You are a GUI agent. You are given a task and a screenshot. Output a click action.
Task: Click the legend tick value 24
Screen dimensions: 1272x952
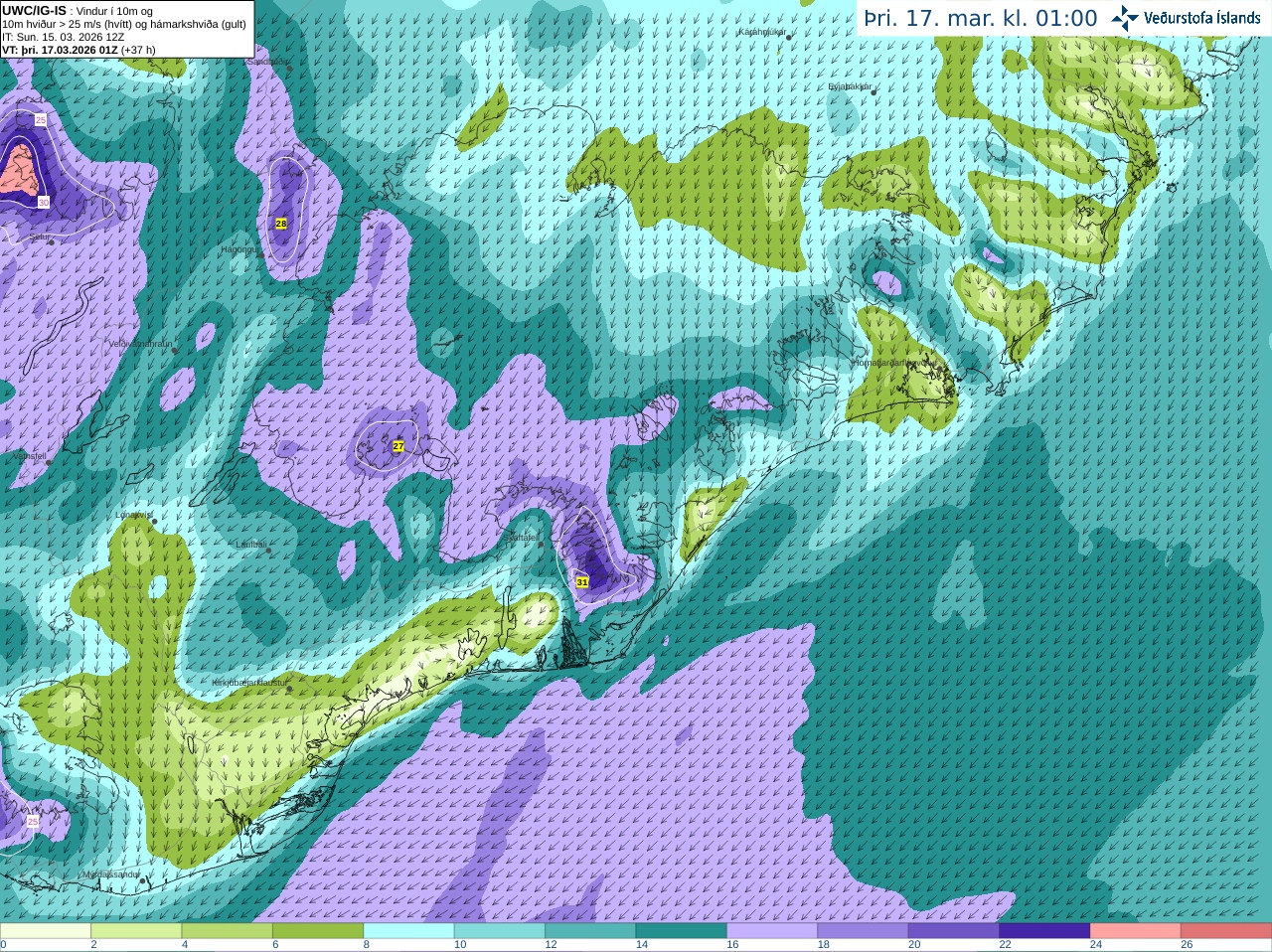coord(1096,945)
